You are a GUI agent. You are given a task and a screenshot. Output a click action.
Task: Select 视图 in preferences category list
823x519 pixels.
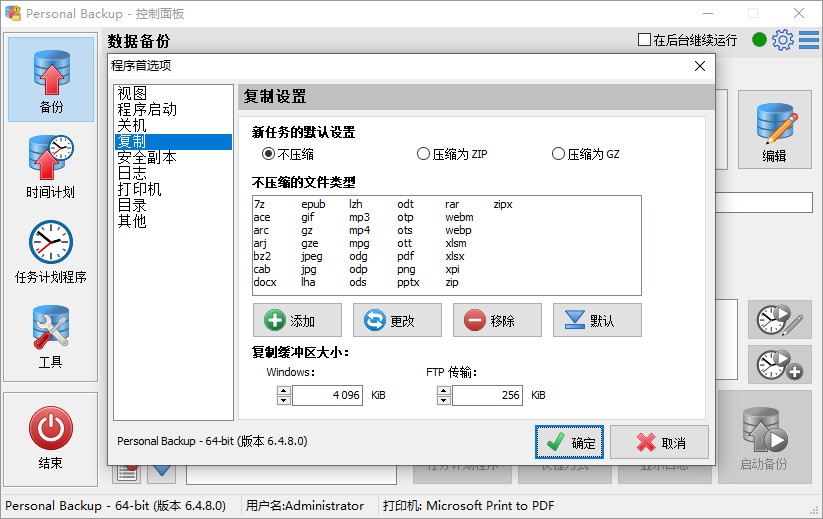point(173,93)
